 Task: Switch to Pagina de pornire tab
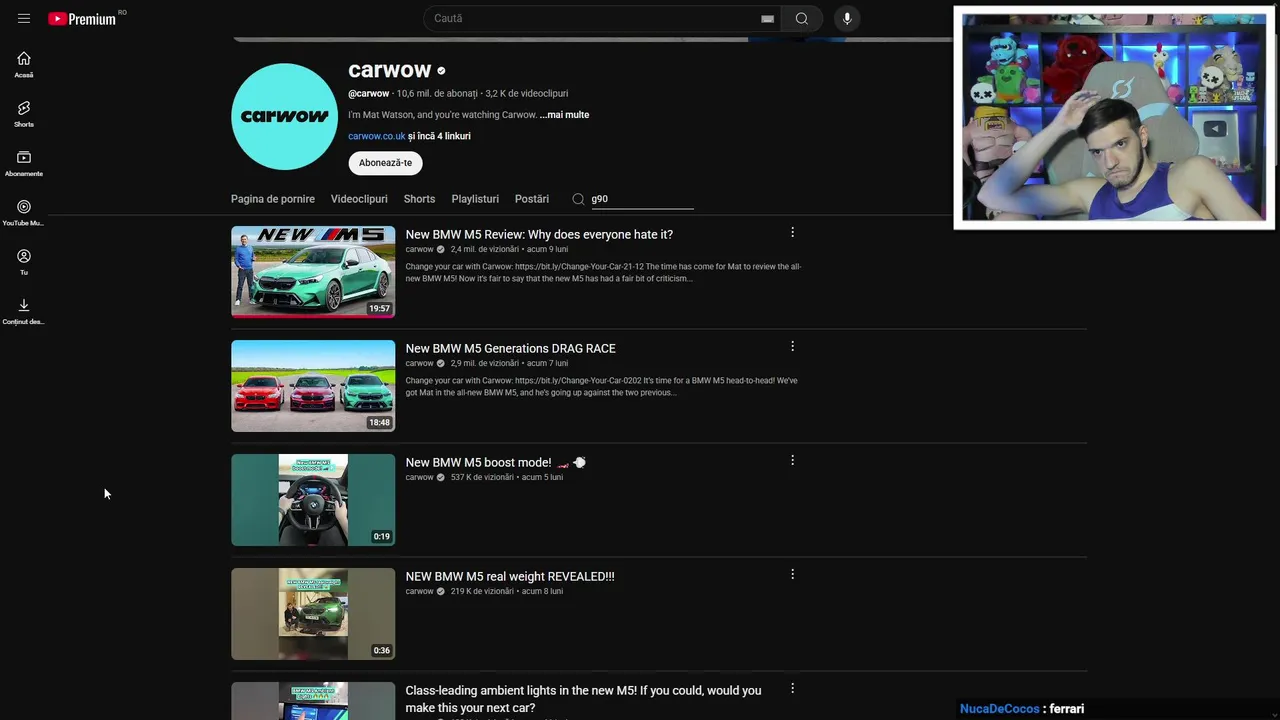tap(273, 199)
